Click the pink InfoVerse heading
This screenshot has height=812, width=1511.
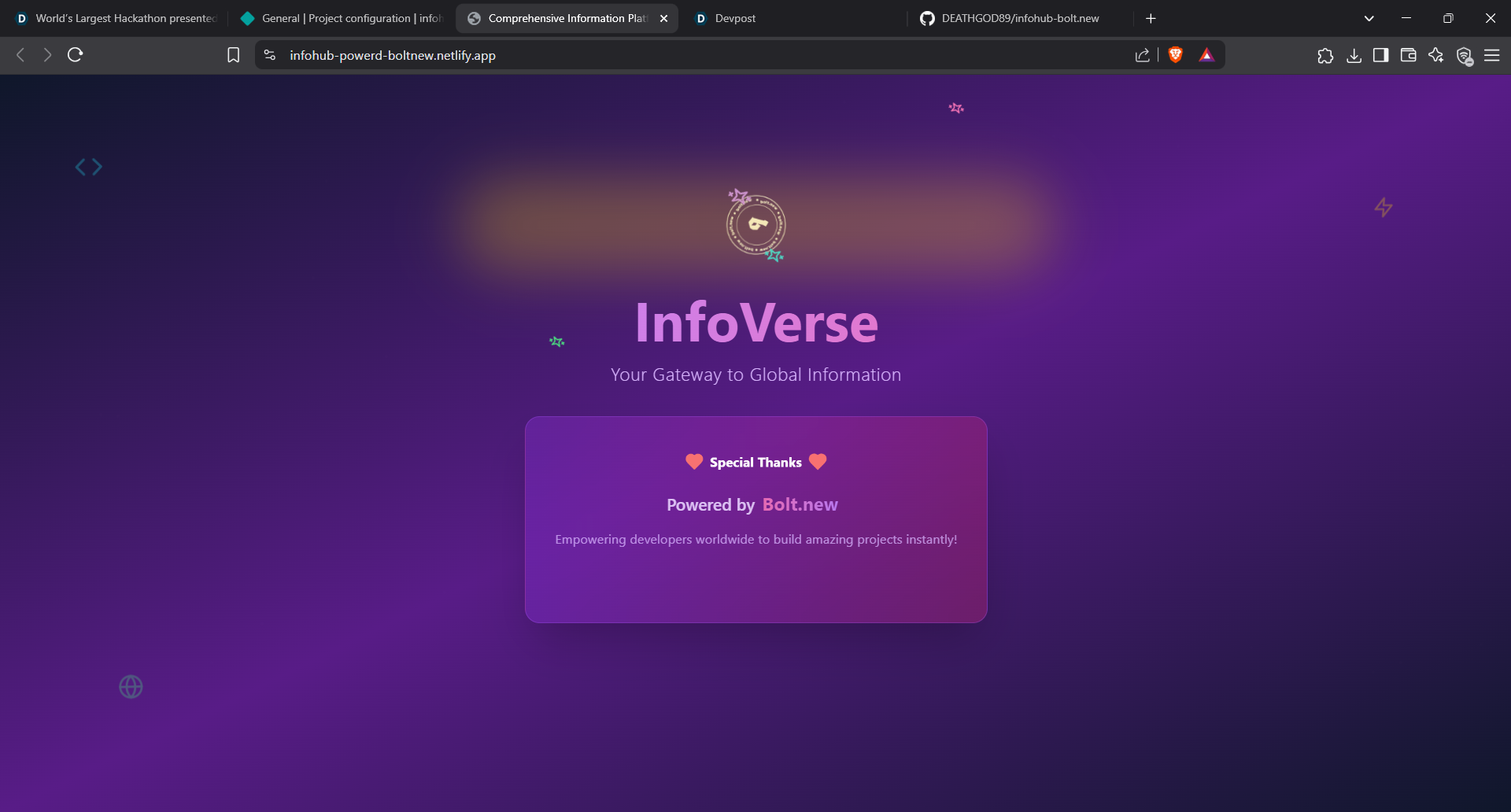coord(755,321)
